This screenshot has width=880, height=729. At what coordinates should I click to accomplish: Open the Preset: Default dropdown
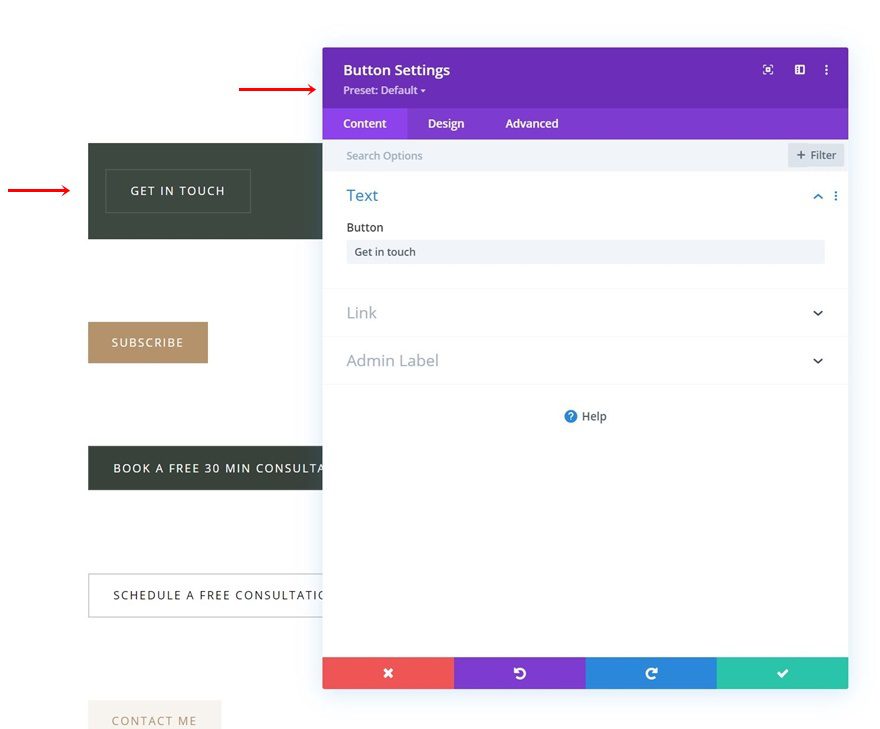click(385, 90)
